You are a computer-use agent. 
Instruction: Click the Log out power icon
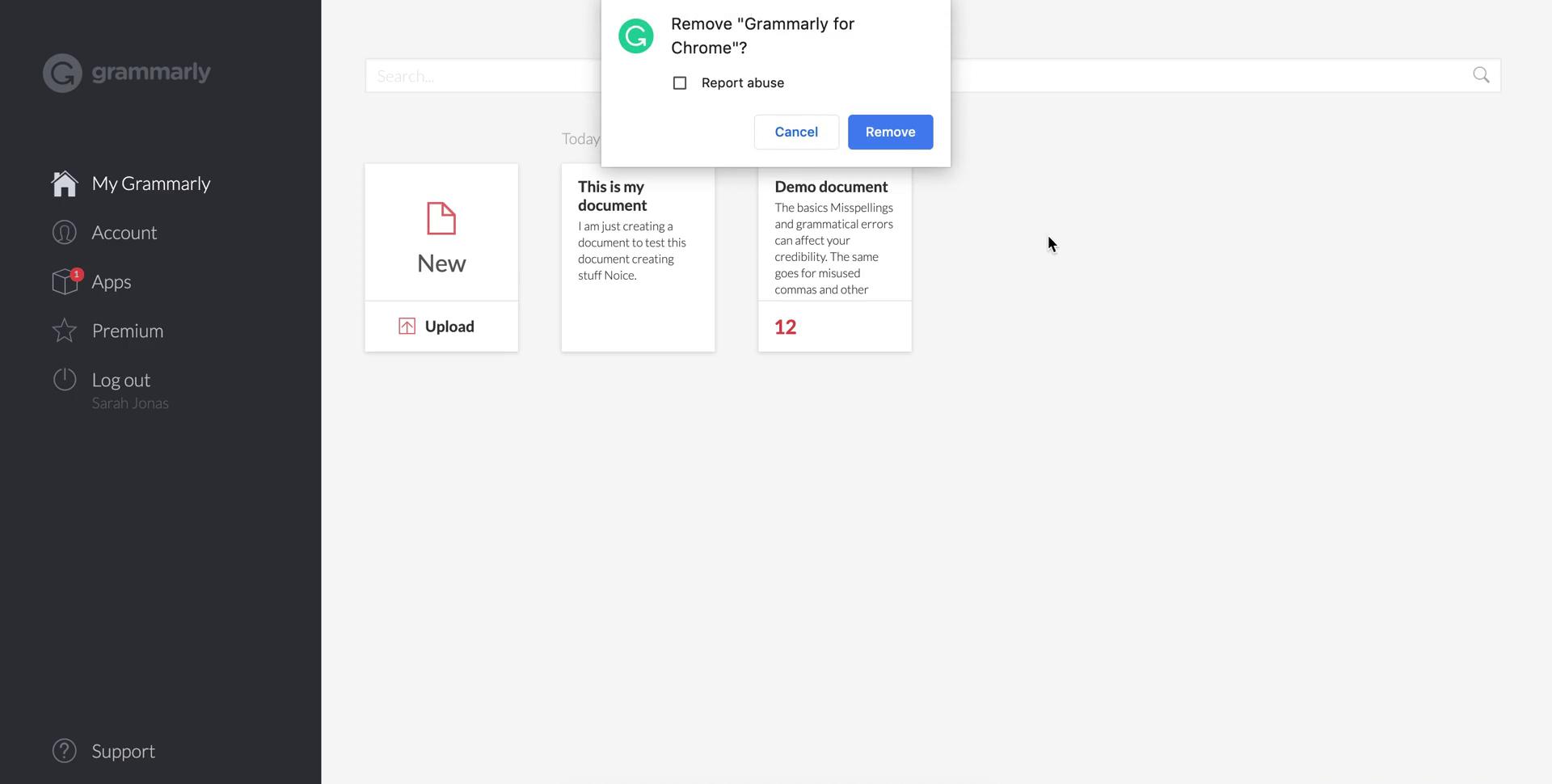click(x=65, y=380)
